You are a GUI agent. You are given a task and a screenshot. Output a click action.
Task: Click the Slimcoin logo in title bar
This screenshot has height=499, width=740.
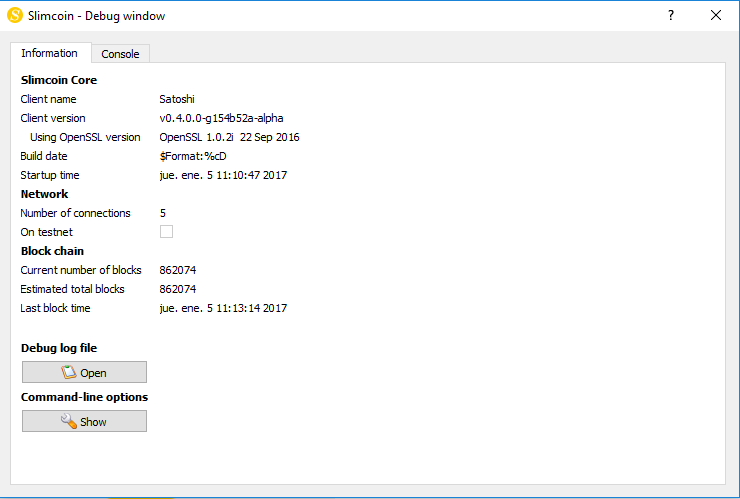pyautogui.click(x=15, y=15)
